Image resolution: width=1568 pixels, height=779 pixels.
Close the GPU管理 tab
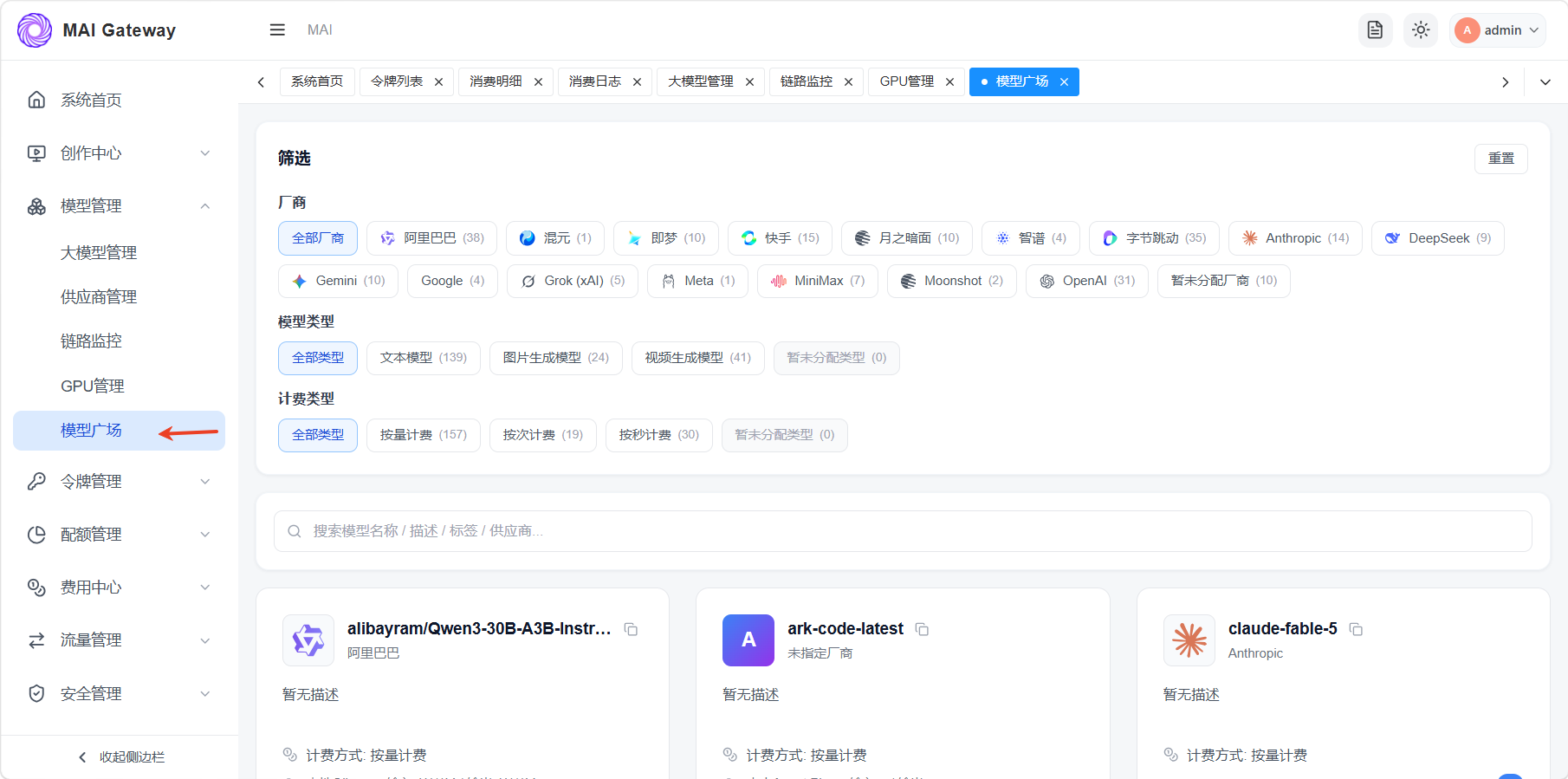click(949, 82)
